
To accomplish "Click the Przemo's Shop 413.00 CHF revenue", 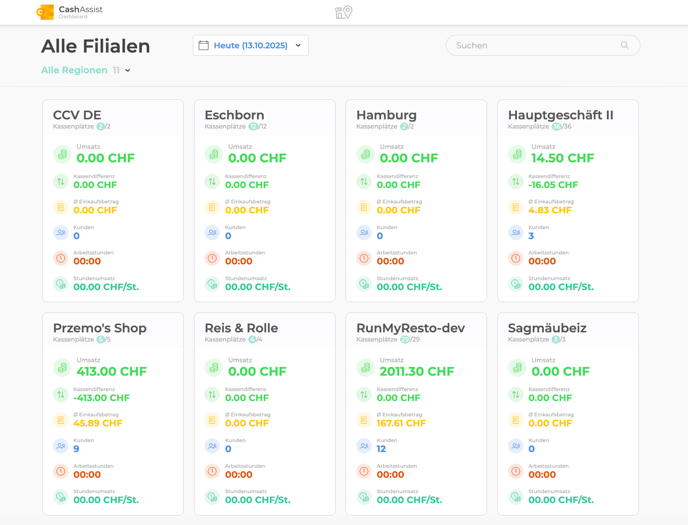I will [x=111, y=372].
